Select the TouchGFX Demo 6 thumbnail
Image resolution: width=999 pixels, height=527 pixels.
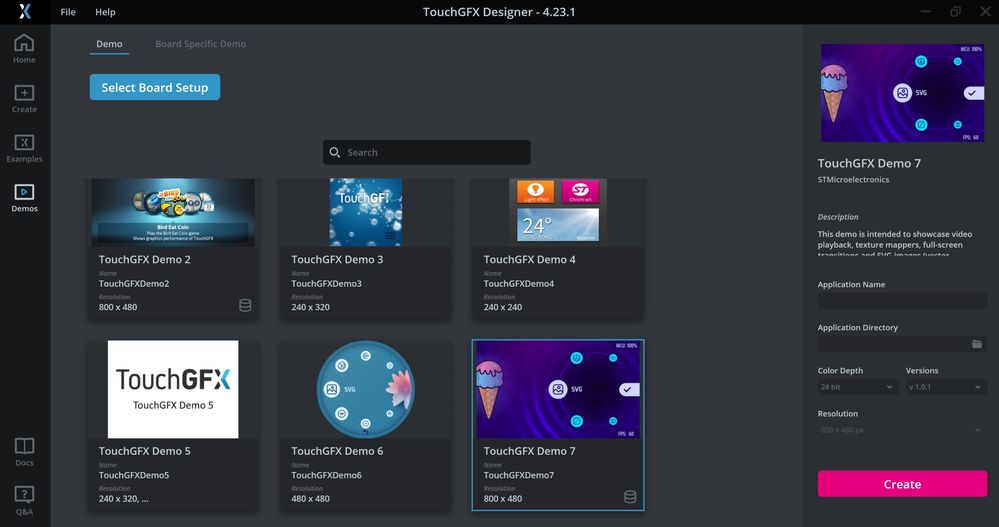366,389
